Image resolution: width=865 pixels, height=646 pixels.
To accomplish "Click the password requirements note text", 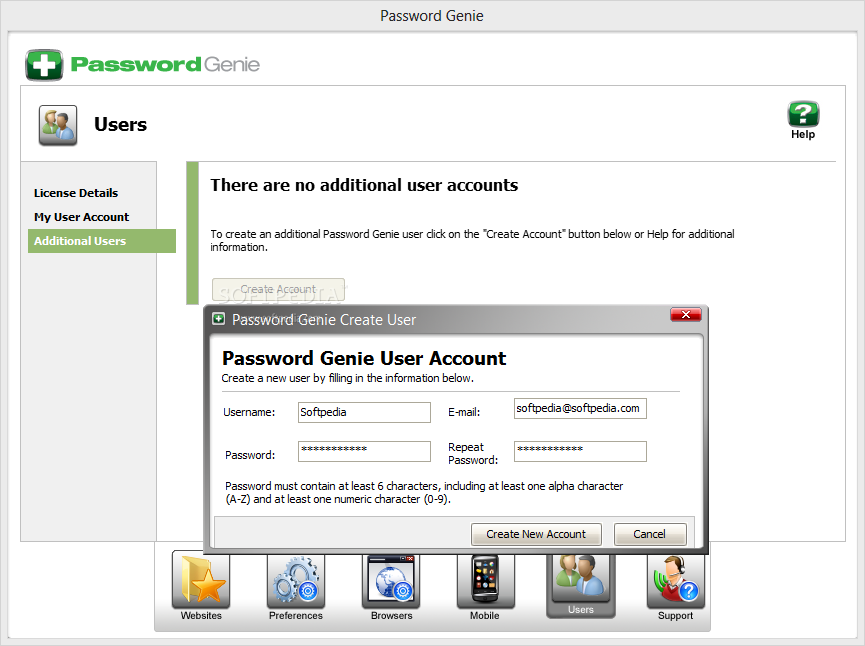I will [x=424, y=493].
